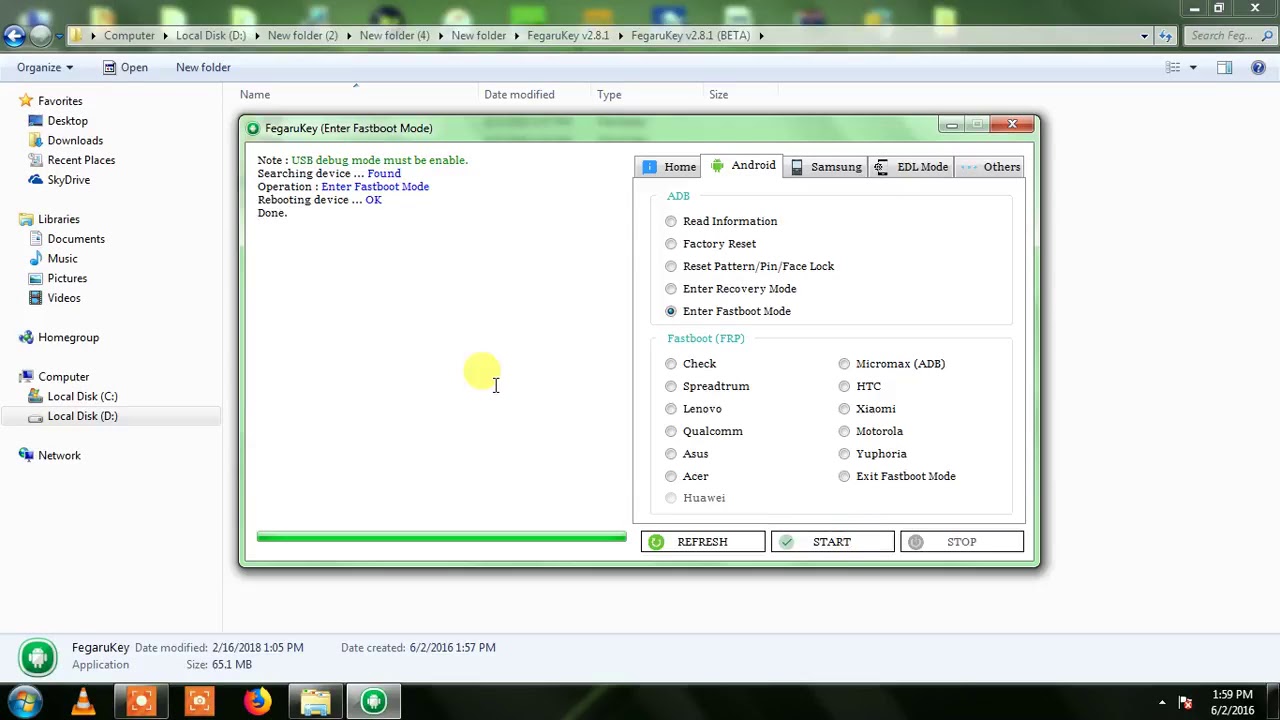Toggle the preview pane icon
The width and height of the screenshot is (1280, 720).
point(1224,67)
